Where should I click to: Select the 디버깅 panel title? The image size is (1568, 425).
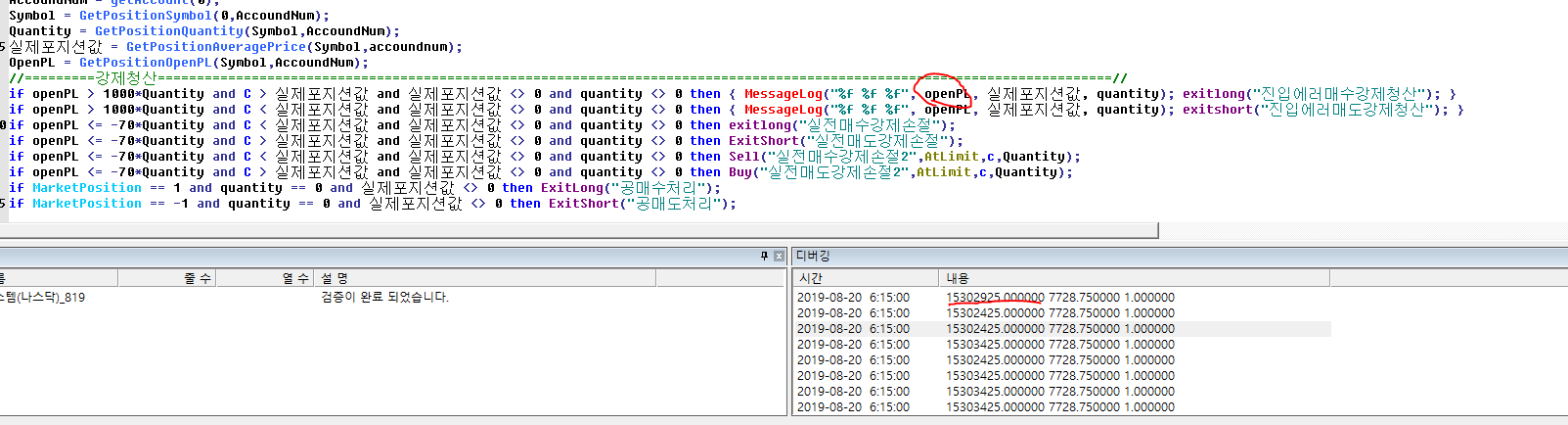[813, 256]
